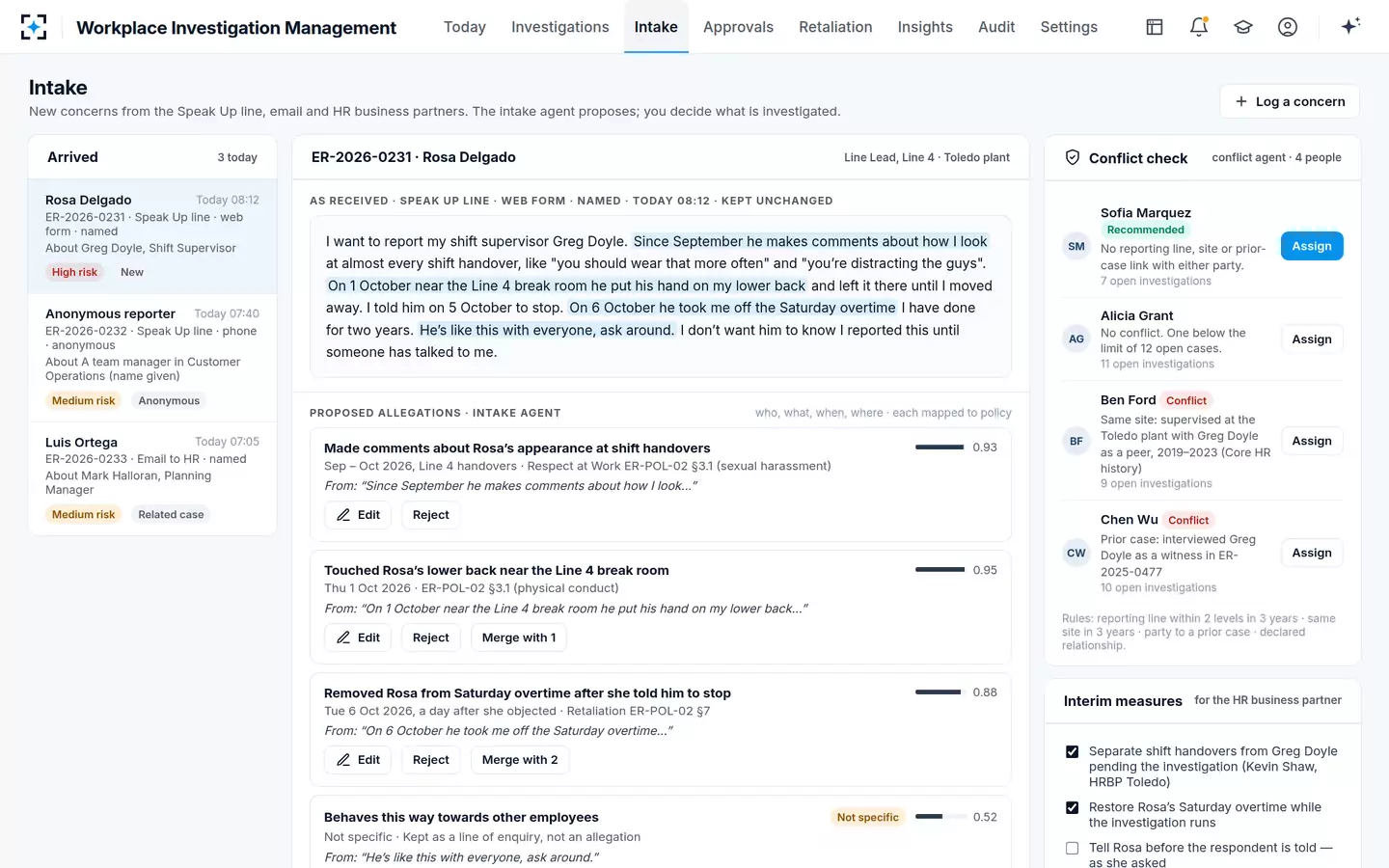Click the 0.52 confidence bar
The height and width of the screenshot is (868, 1389).
point(940,817)
